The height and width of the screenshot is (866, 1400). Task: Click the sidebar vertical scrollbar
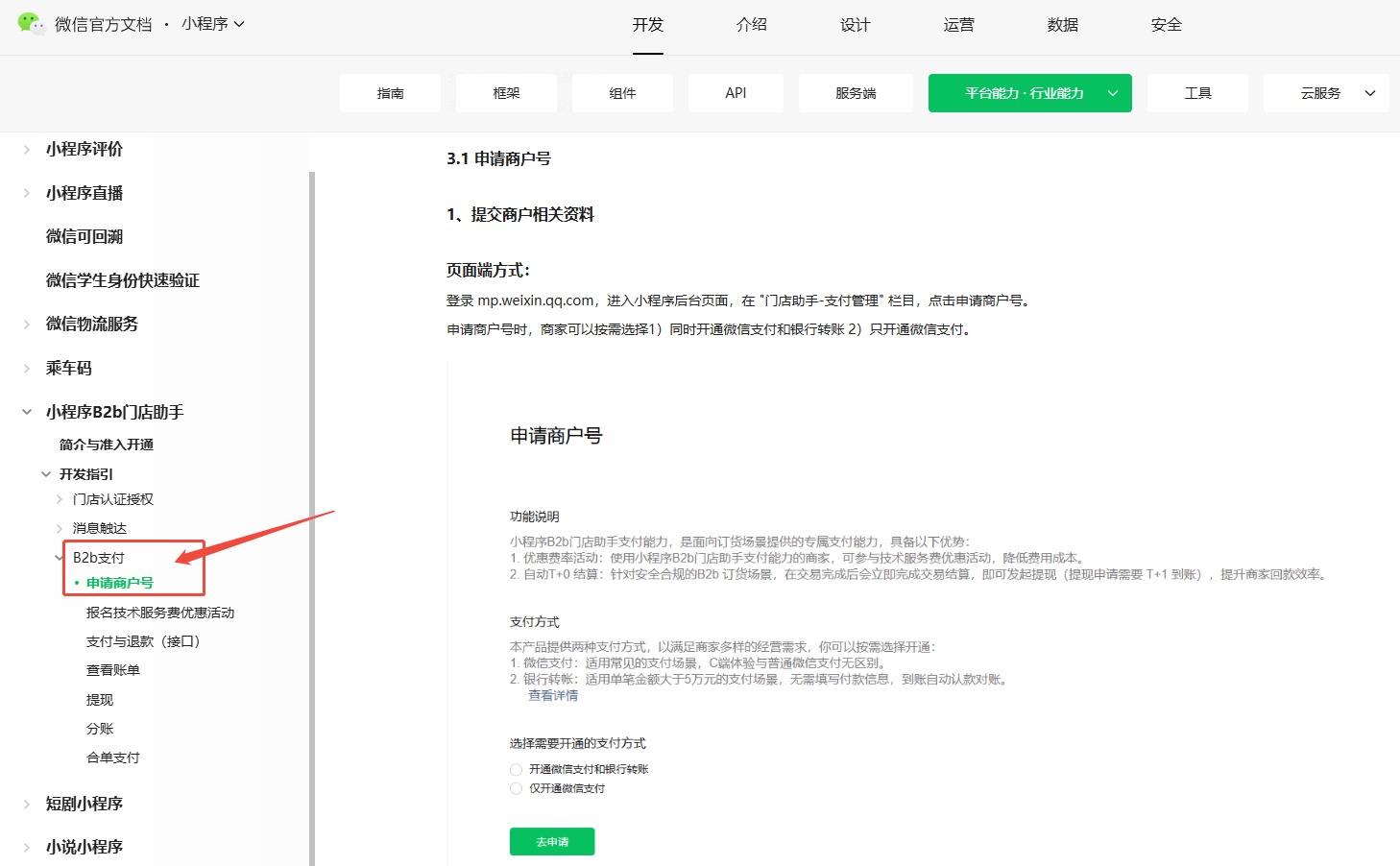click(312, 518)
